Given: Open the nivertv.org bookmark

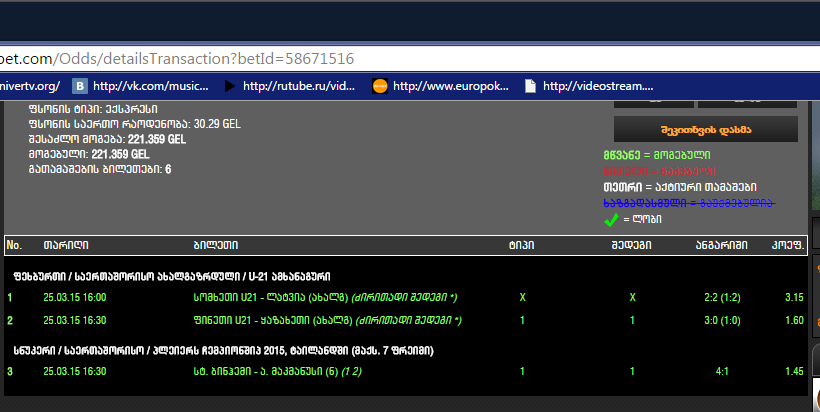Looking at the screenshot, I should tap(30, 86).
